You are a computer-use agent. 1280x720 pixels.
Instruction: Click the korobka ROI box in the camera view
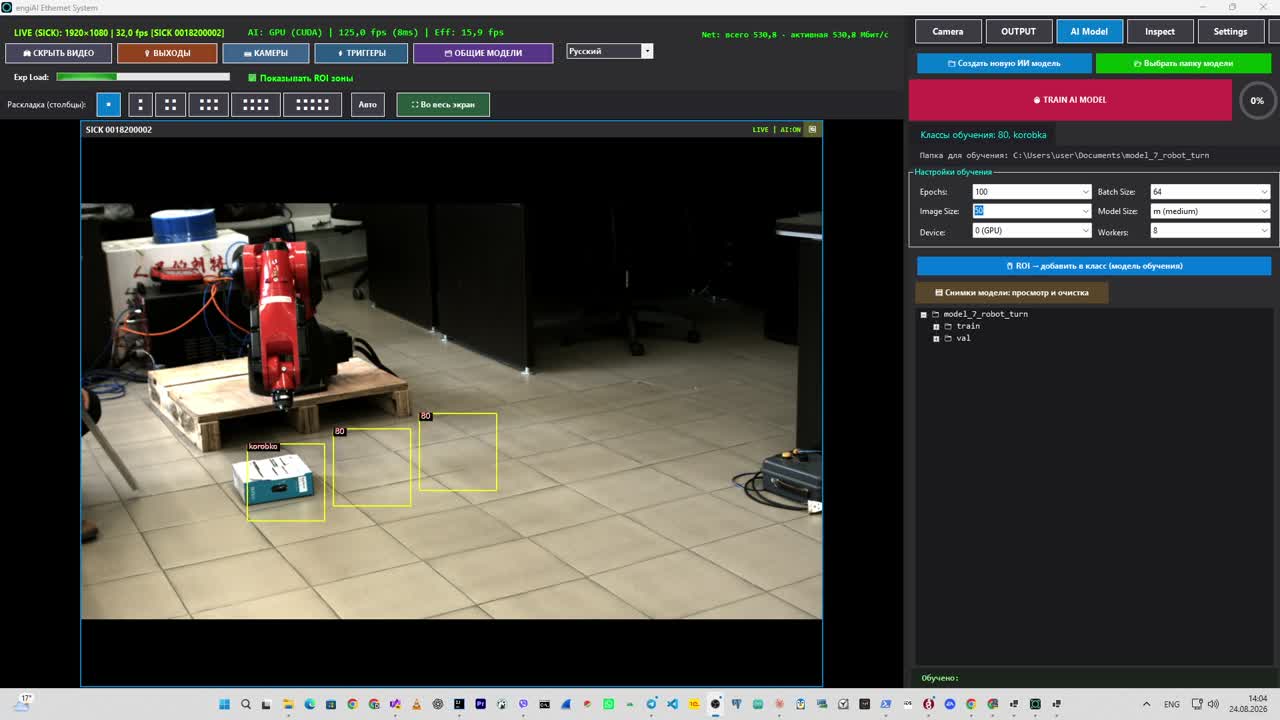coord(286,482)
